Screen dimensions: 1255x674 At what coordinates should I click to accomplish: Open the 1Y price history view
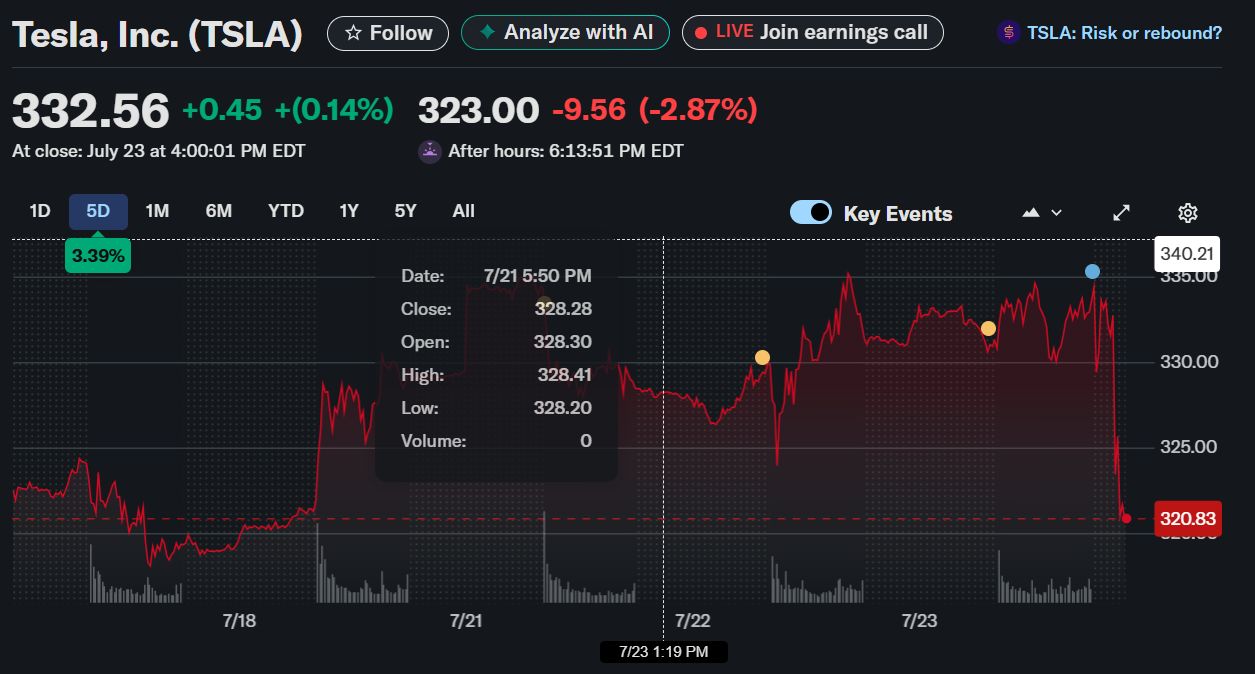tap(349, 211)
